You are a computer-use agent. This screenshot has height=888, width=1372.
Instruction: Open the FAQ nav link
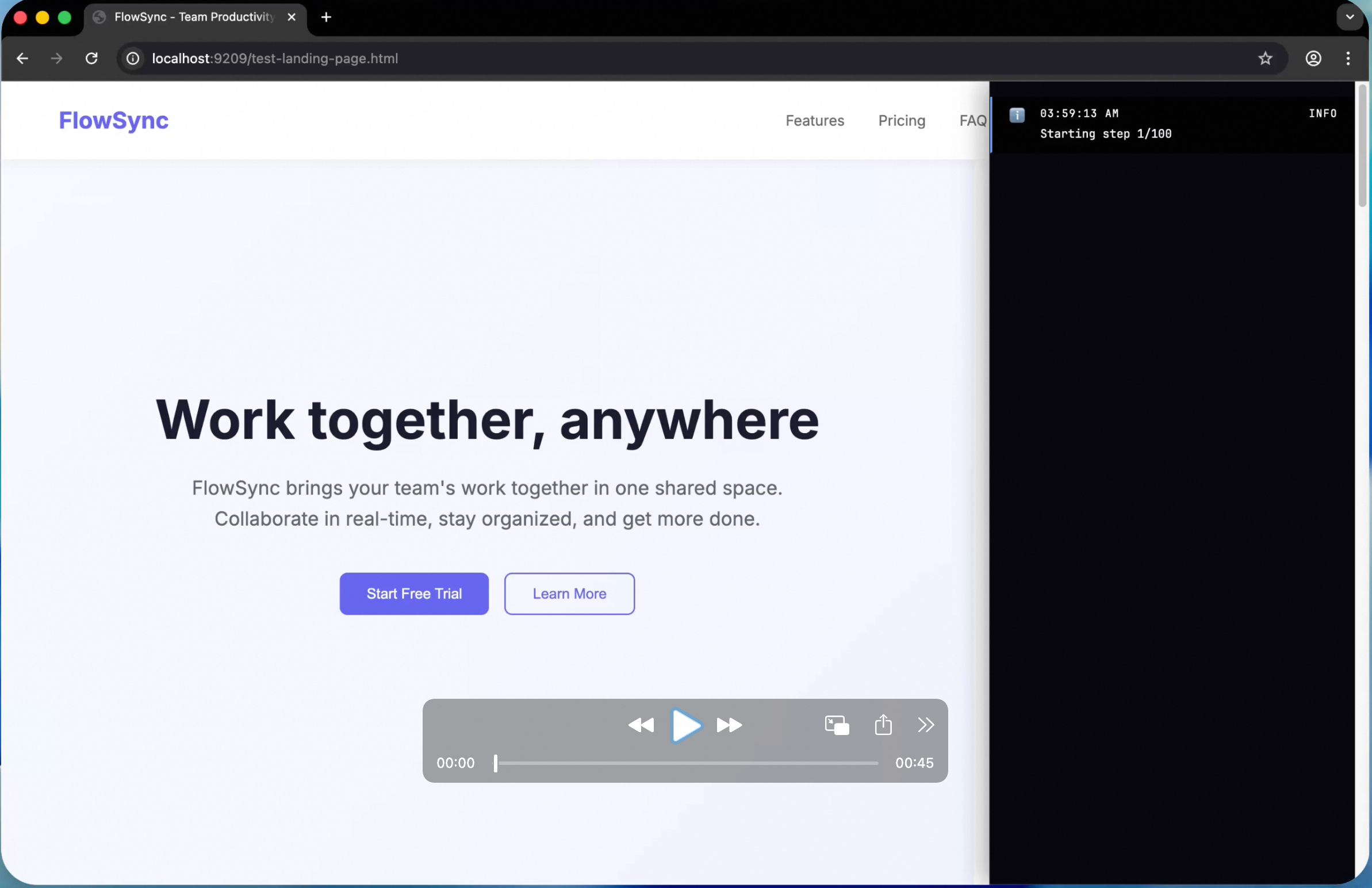[x=973, y=121]
